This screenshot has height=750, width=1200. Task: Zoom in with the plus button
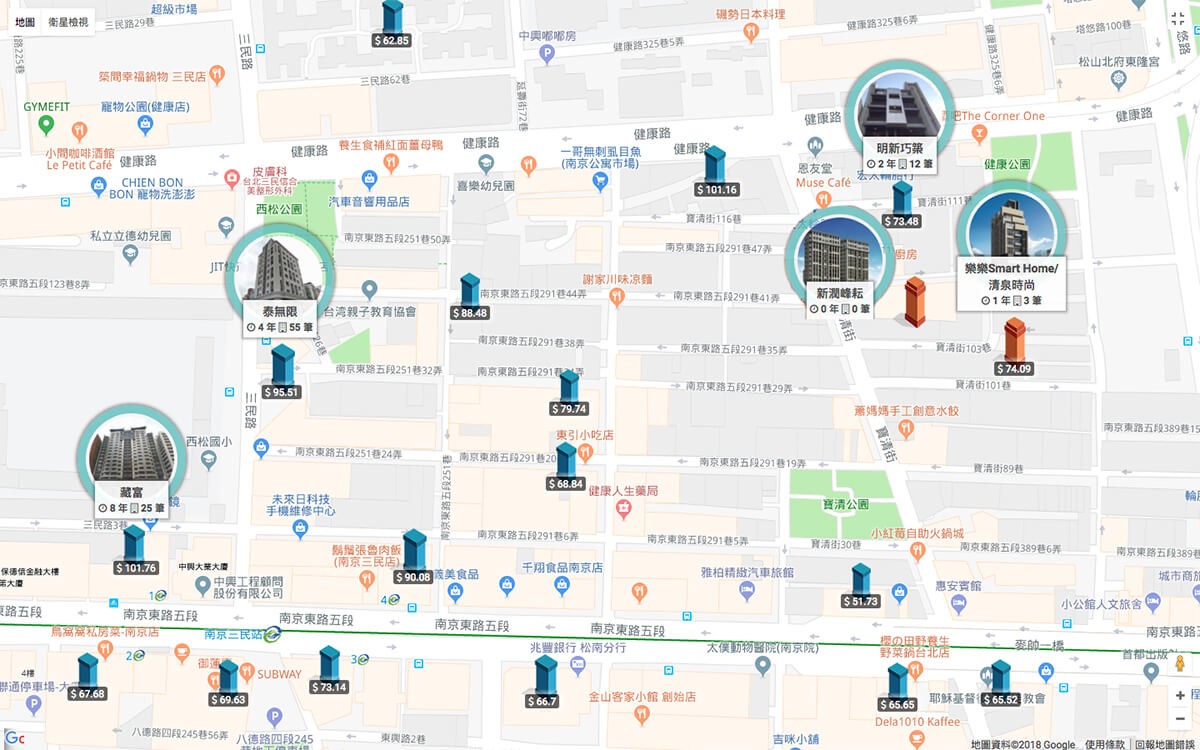point(1180,695)
